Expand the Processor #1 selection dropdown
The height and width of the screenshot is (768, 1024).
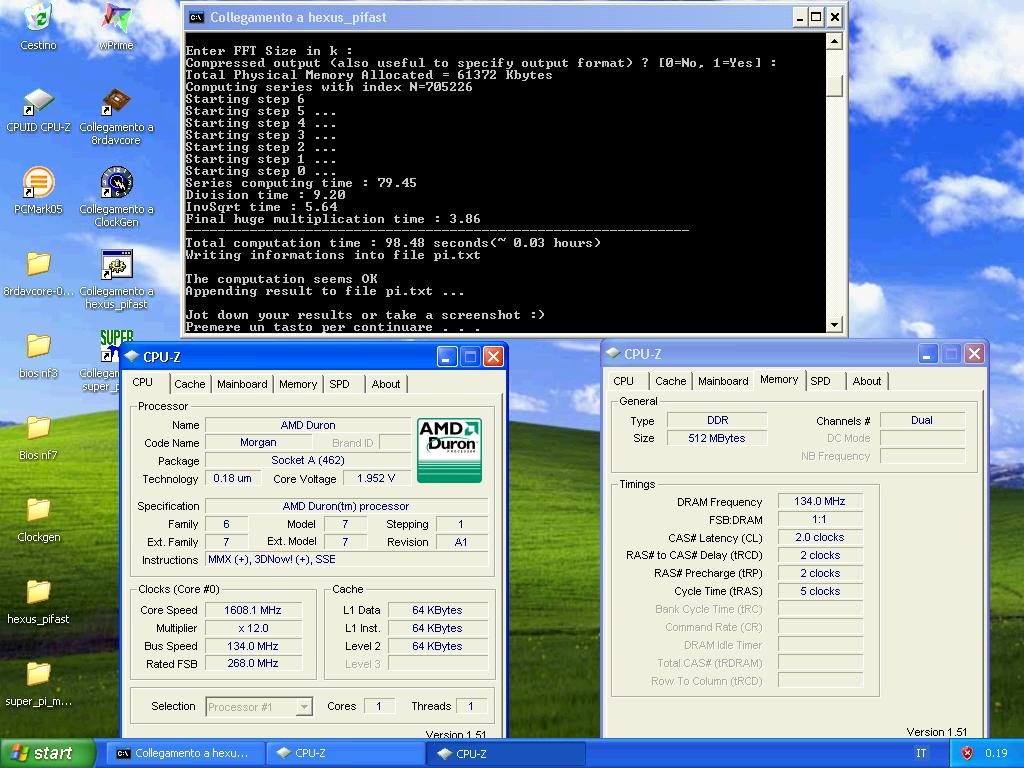pos(304,707)
